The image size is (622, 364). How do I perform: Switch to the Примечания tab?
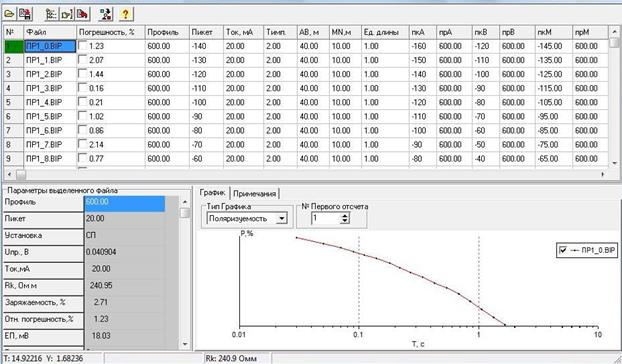pyautogui.click(x=254, y=193)
